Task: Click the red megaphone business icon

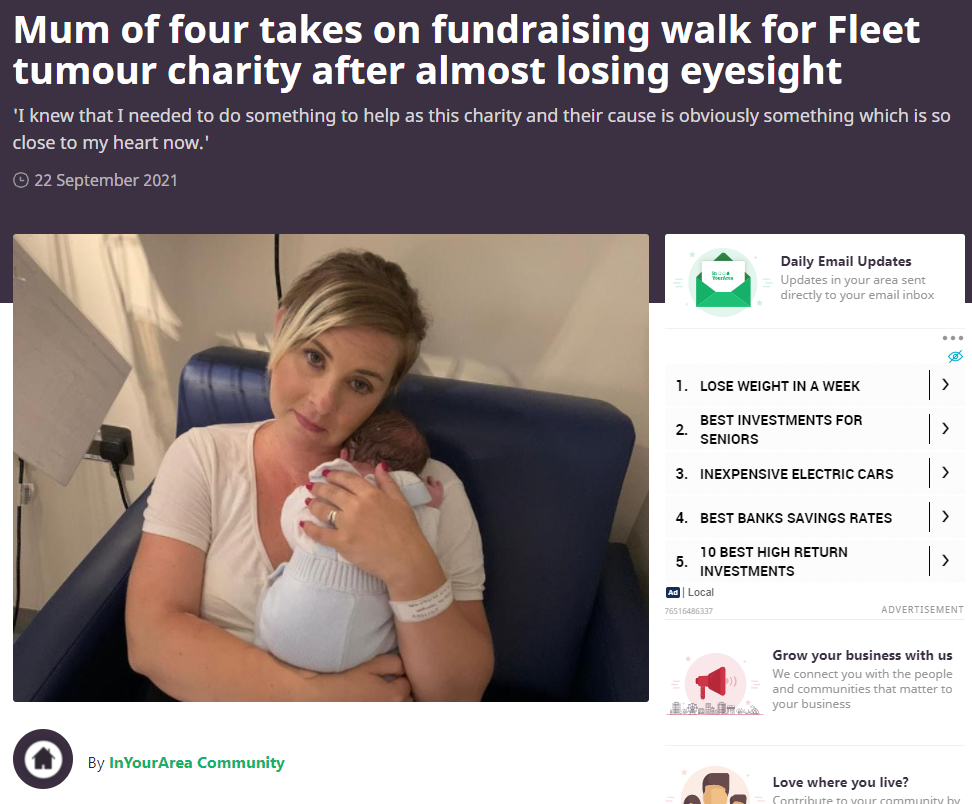Action: (x=715, y=684)
